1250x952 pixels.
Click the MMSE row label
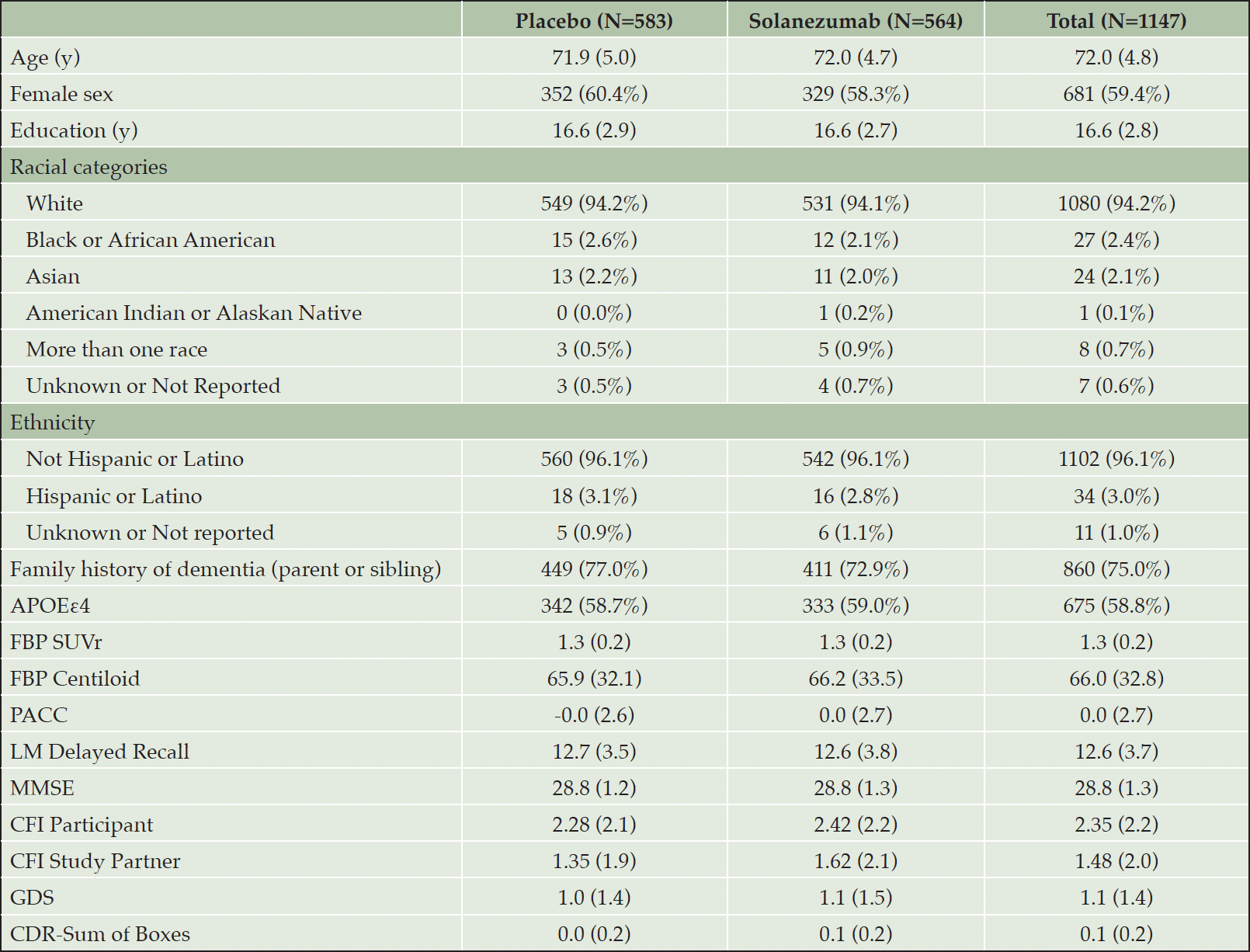tap(42, 788)
